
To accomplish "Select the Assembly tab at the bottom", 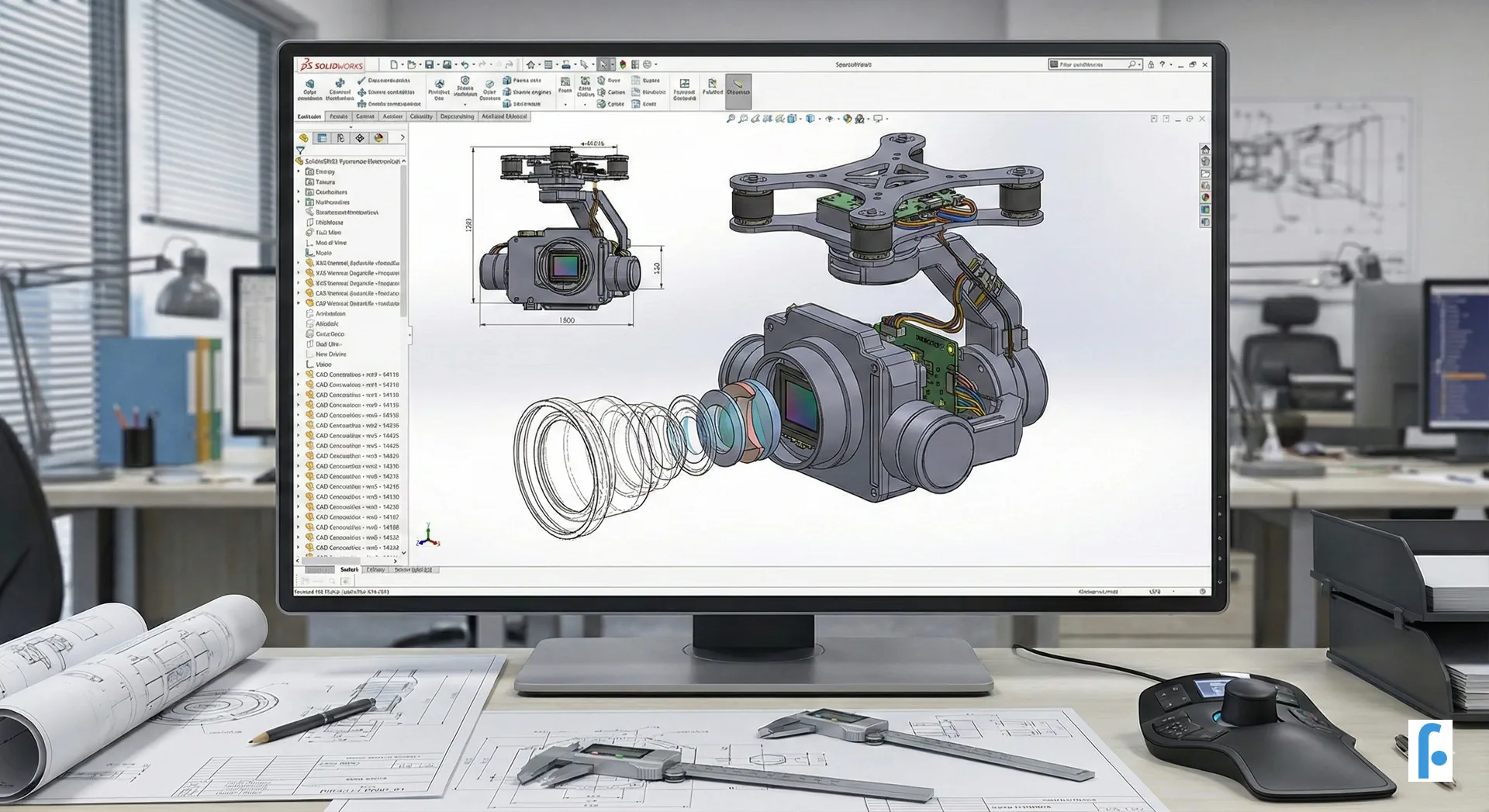I will pyautogui.click(x=349, y=569).
